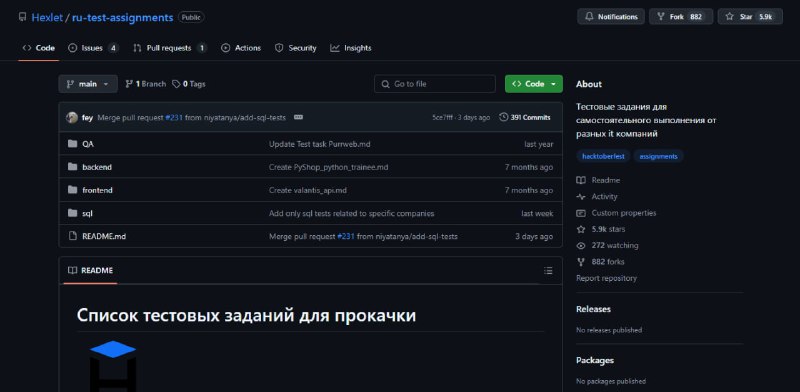Image resolution: width=800 pixels, height=392 pixels.
Task: Select the README tab heading
Action: click(90, 271)
